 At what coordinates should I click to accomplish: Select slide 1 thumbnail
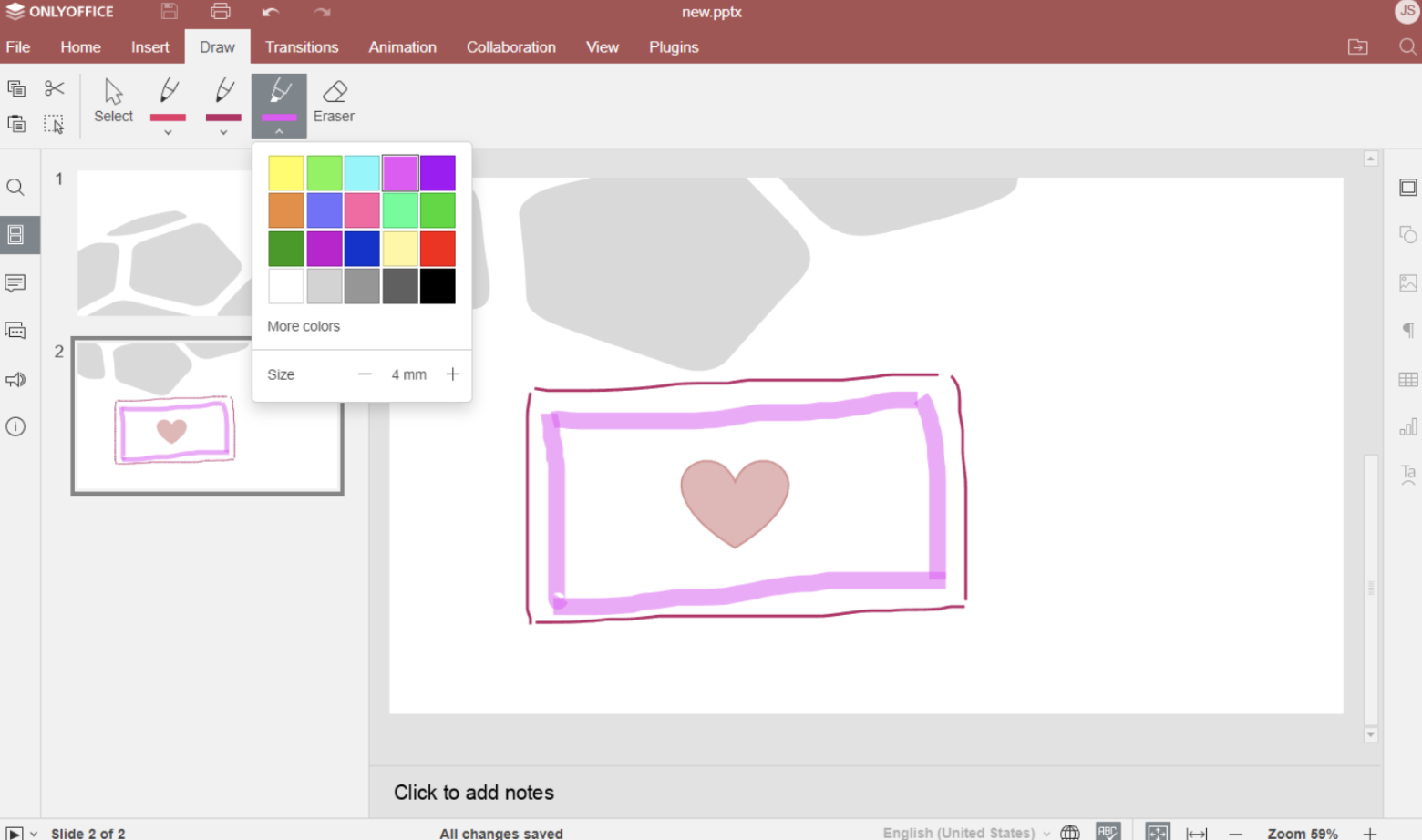[164, 242]
